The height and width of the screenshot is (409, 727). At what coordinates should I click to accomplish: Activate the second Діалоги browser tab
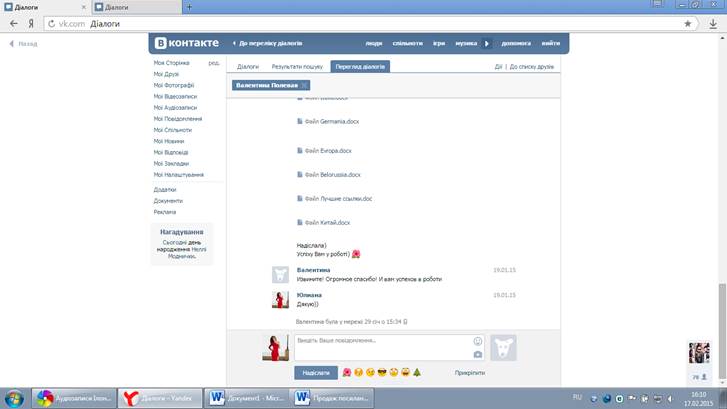137,7
